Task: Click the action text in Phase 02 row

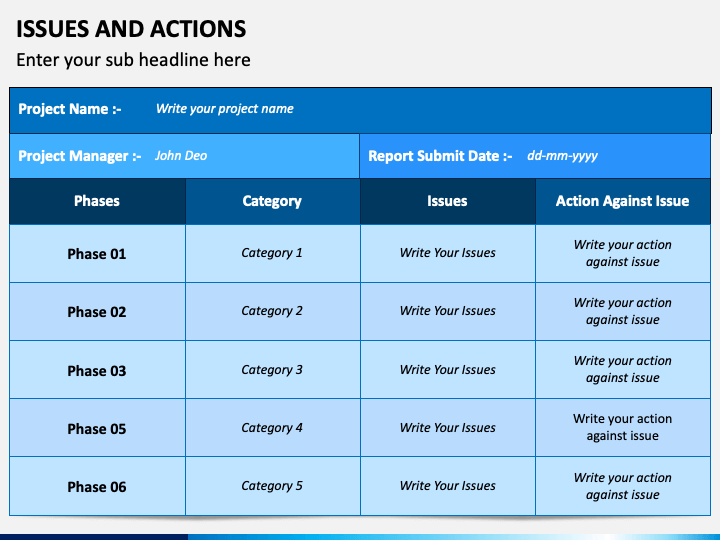Action: pyautogui.click(x=623, y=311)
